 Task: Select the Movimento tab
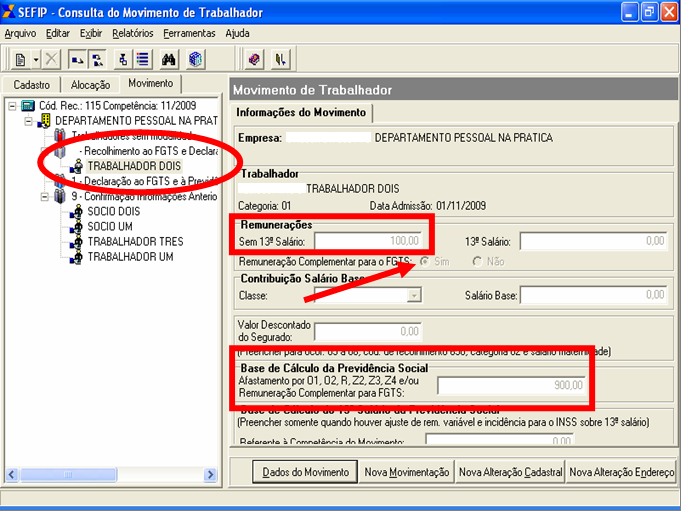[150, 83]
